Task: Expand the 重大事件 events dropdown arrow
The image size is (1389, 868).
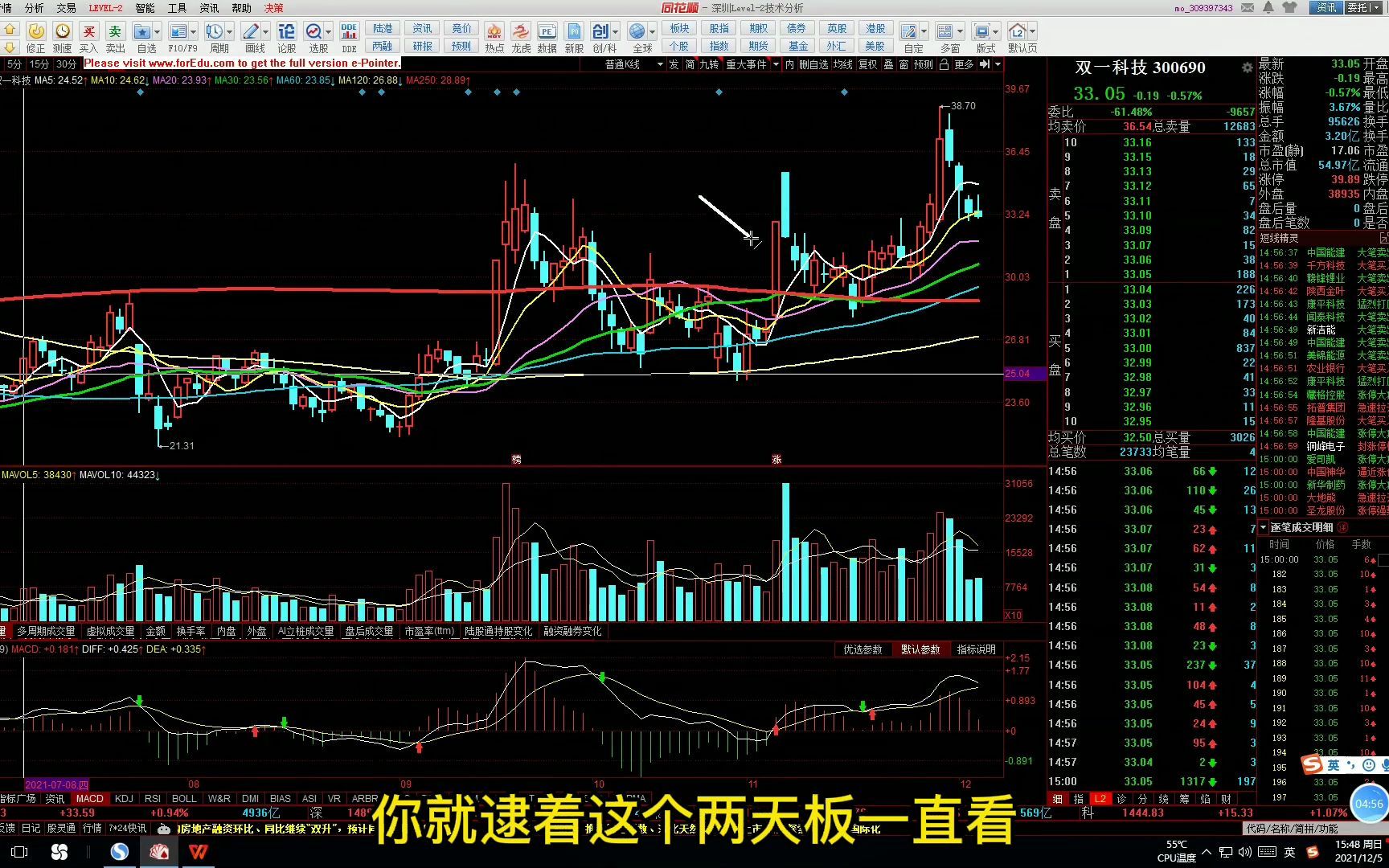Action: (776, 64)
